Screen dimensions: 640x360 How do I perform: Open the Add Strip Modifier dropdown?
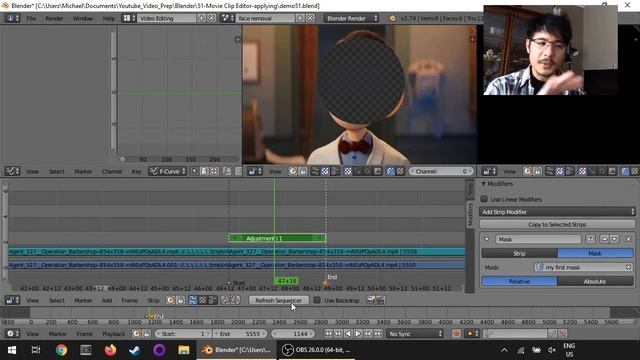click(557, 212)
